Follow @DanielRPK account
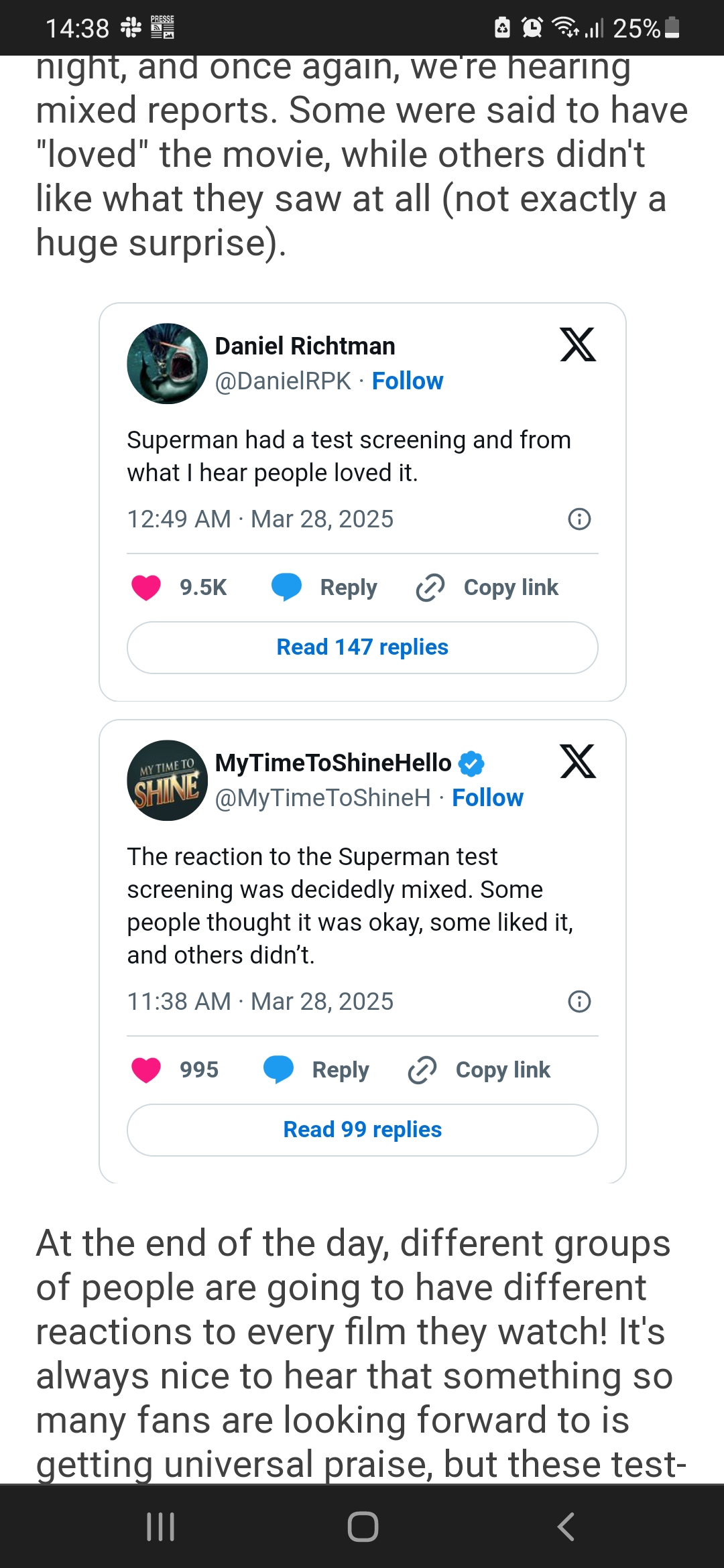 click(408, 381)
